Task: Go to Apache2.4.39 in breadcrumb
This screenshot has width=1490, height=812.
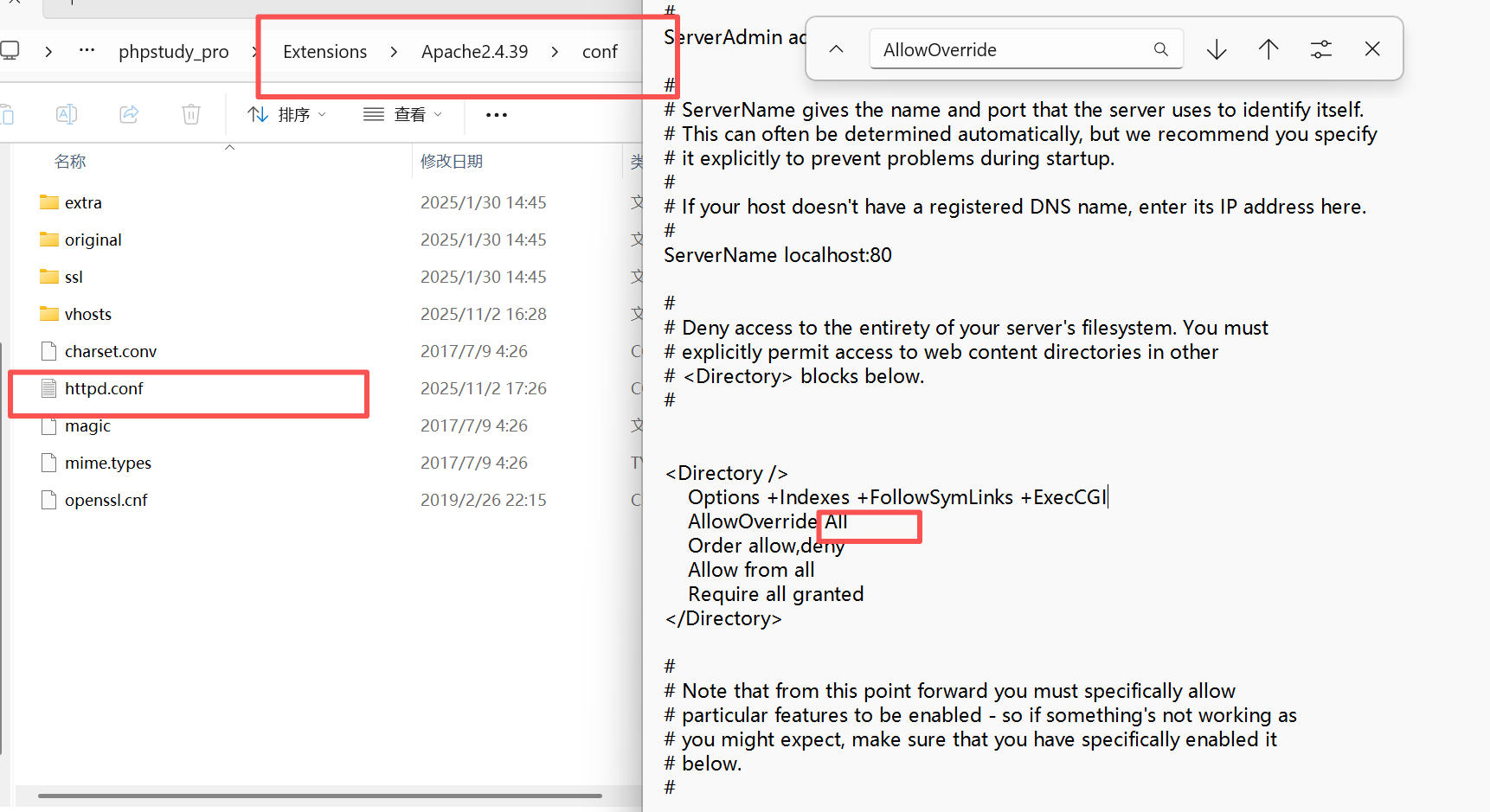Action: 474,52
